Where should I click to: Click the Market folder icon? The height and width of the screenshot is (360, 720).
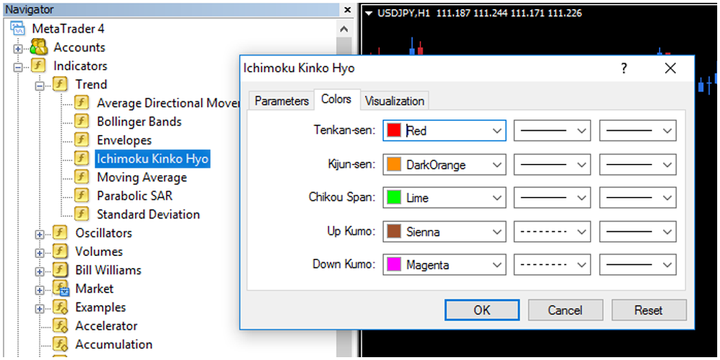click(61, 289)
